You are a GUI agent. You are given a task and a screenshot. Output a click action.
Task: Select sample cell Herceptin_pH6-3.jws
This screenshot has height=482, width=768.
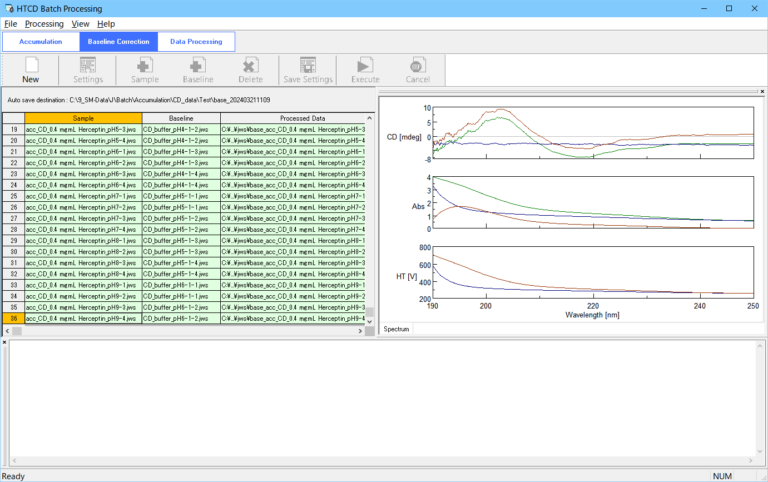[83, 174]
